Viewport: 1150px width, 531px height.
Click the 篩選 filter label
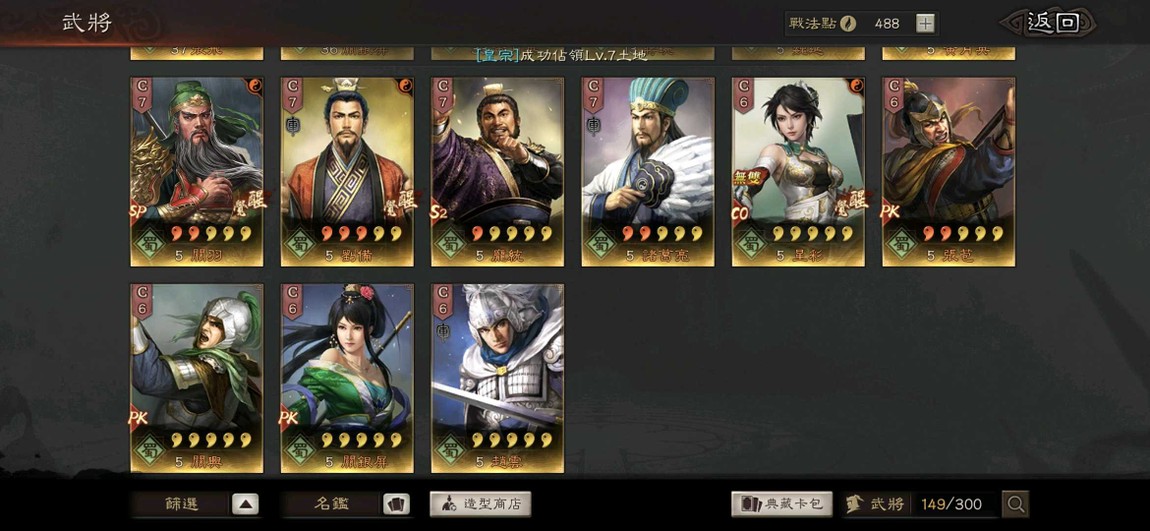pyautogui.click(x=180, y=505)
